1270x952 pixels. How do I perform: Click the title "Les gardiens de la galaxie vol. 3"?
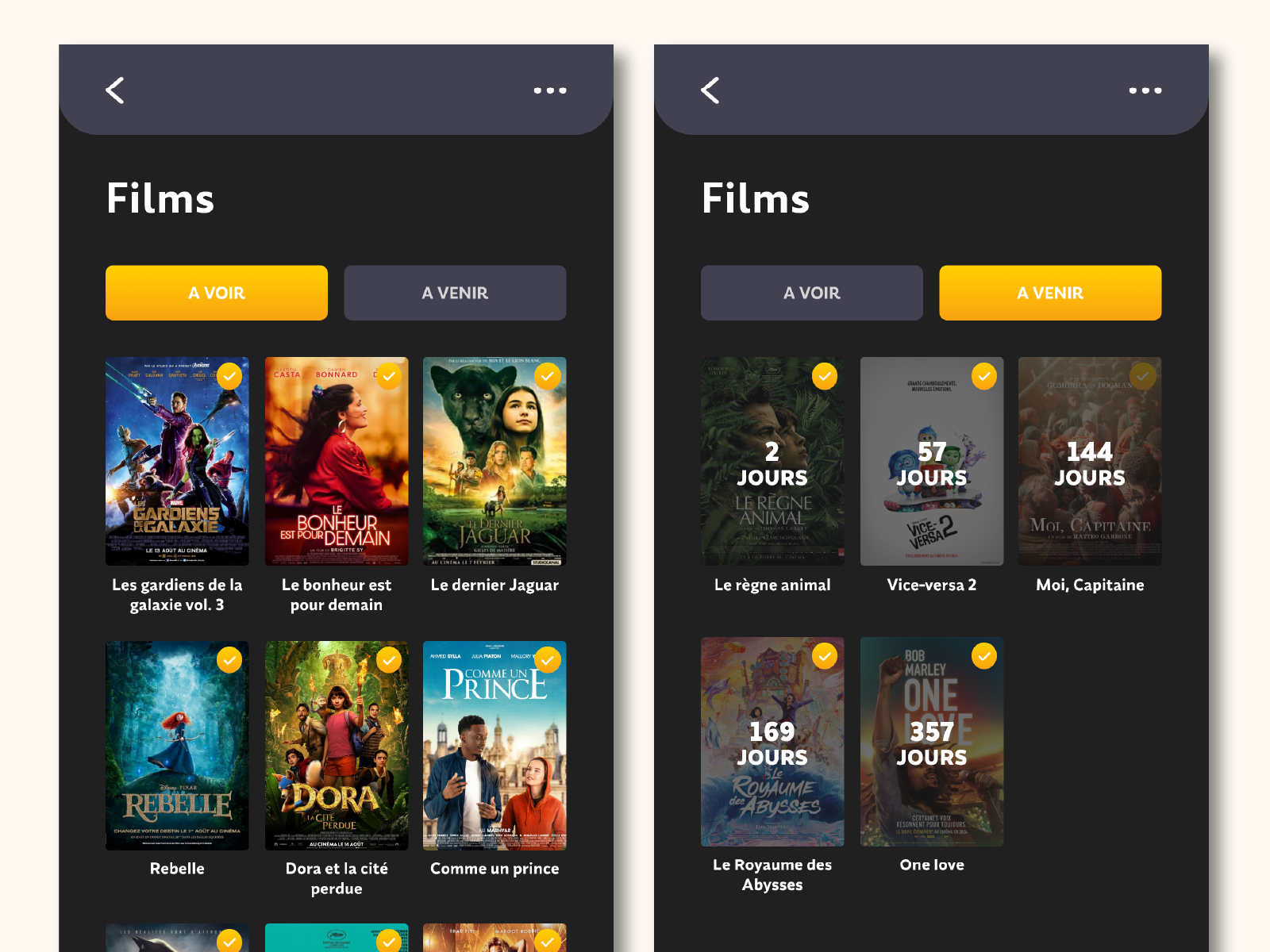[177, 595]
